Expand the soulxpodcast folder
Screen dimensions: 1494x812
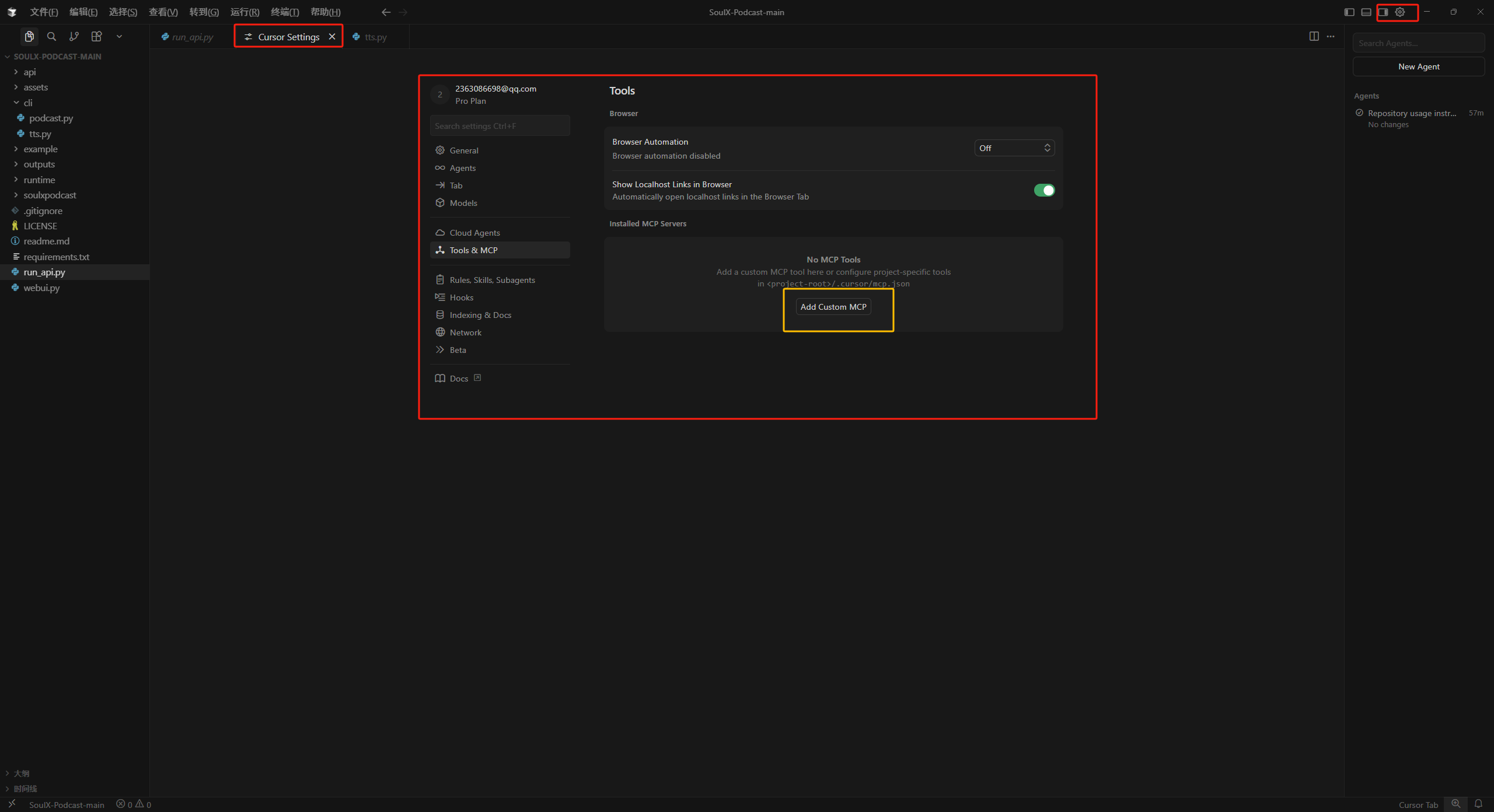click(x=50, y=195)
